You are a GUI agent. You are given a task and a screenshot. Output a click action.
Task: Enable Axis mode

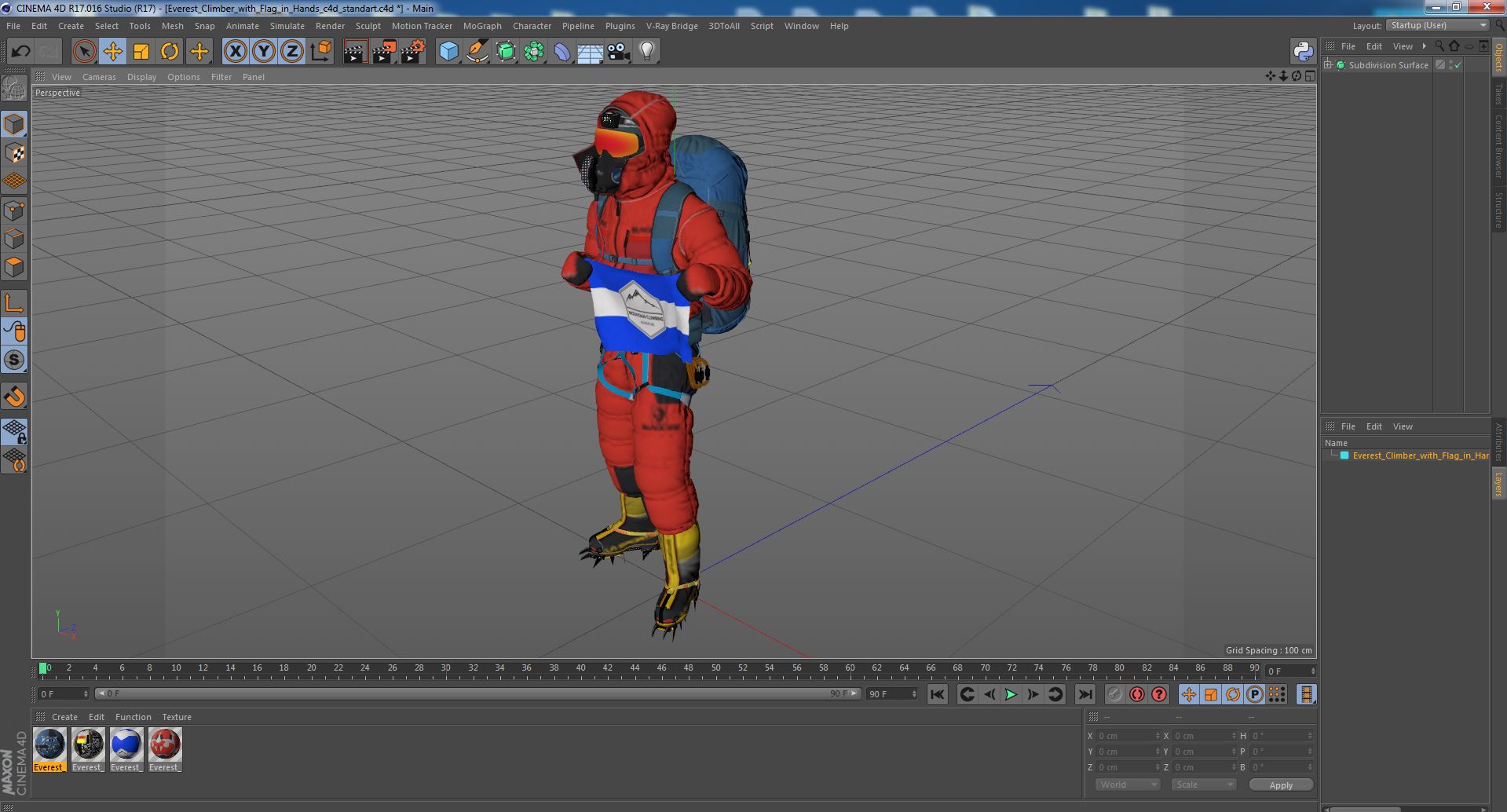[x=14, y=303]
